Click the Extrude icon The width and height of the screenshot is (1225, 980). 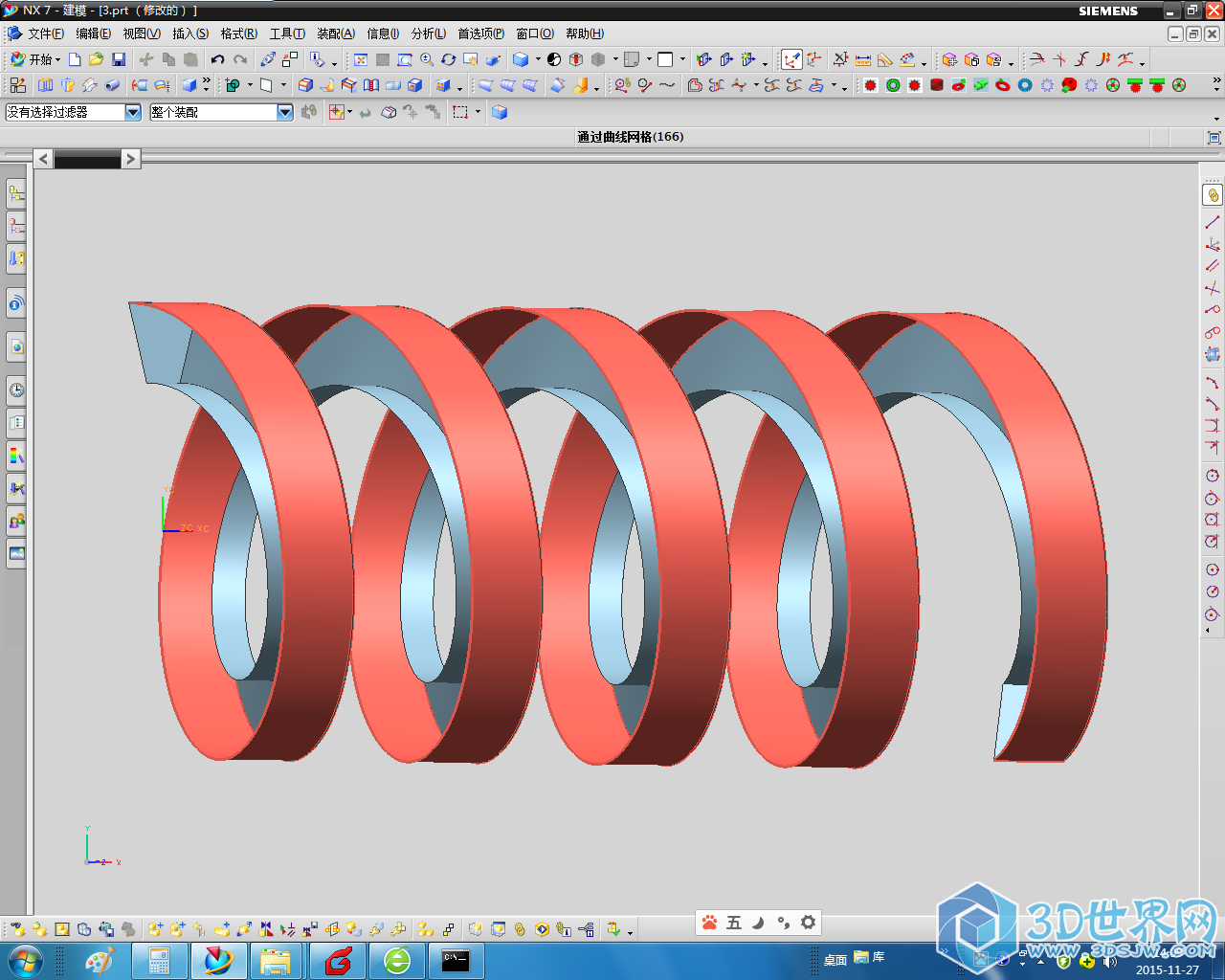pos(45,85)
